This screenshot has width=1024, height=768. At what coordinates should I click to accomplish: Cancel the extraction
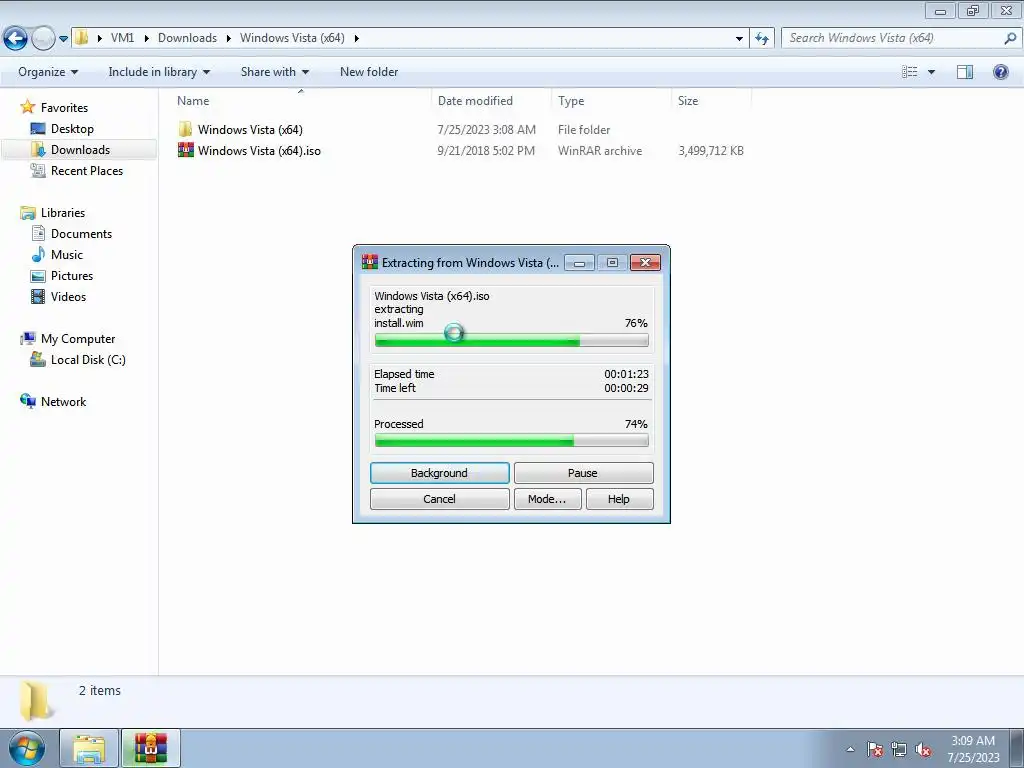pos(440,499)
